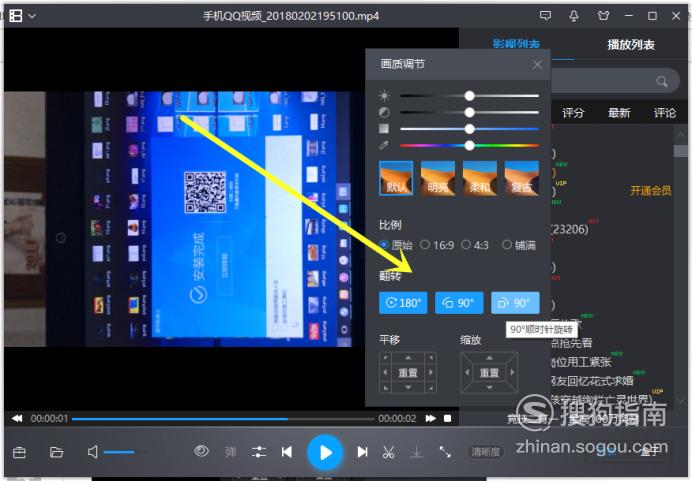Click the blue play button
The width and height of the screenshot is (692, 481).
pyautogui.click(x=325, y=453)
